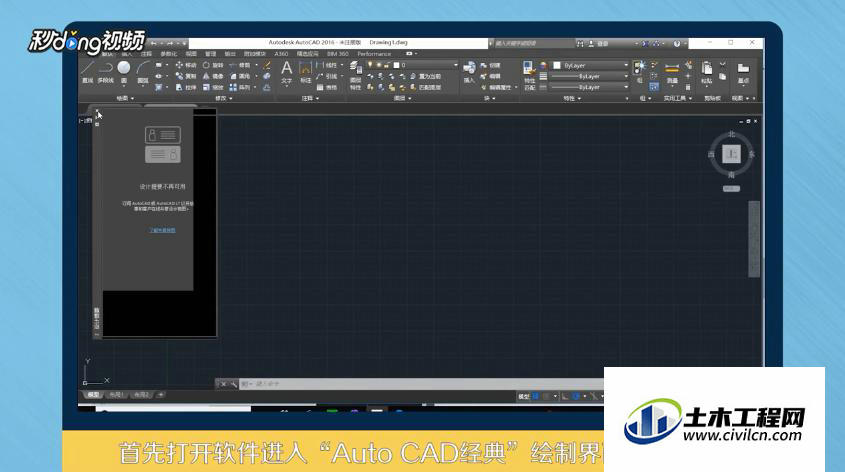The width and height of the screenshot is (845, 472).
Task: Switch to the Model (模型) layout tab
Action: [93, 395]
